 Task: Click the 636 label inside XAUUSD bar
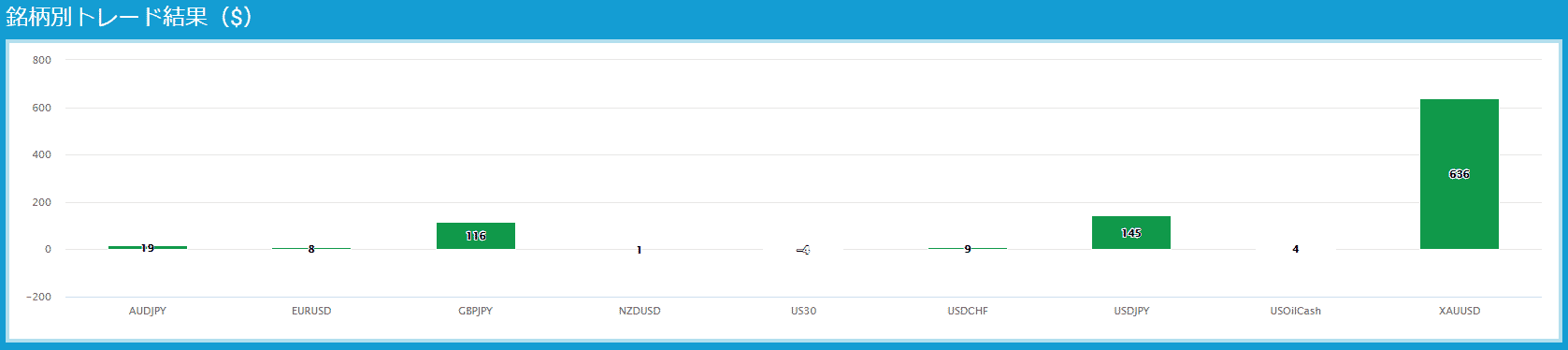tap(1459, 174)
